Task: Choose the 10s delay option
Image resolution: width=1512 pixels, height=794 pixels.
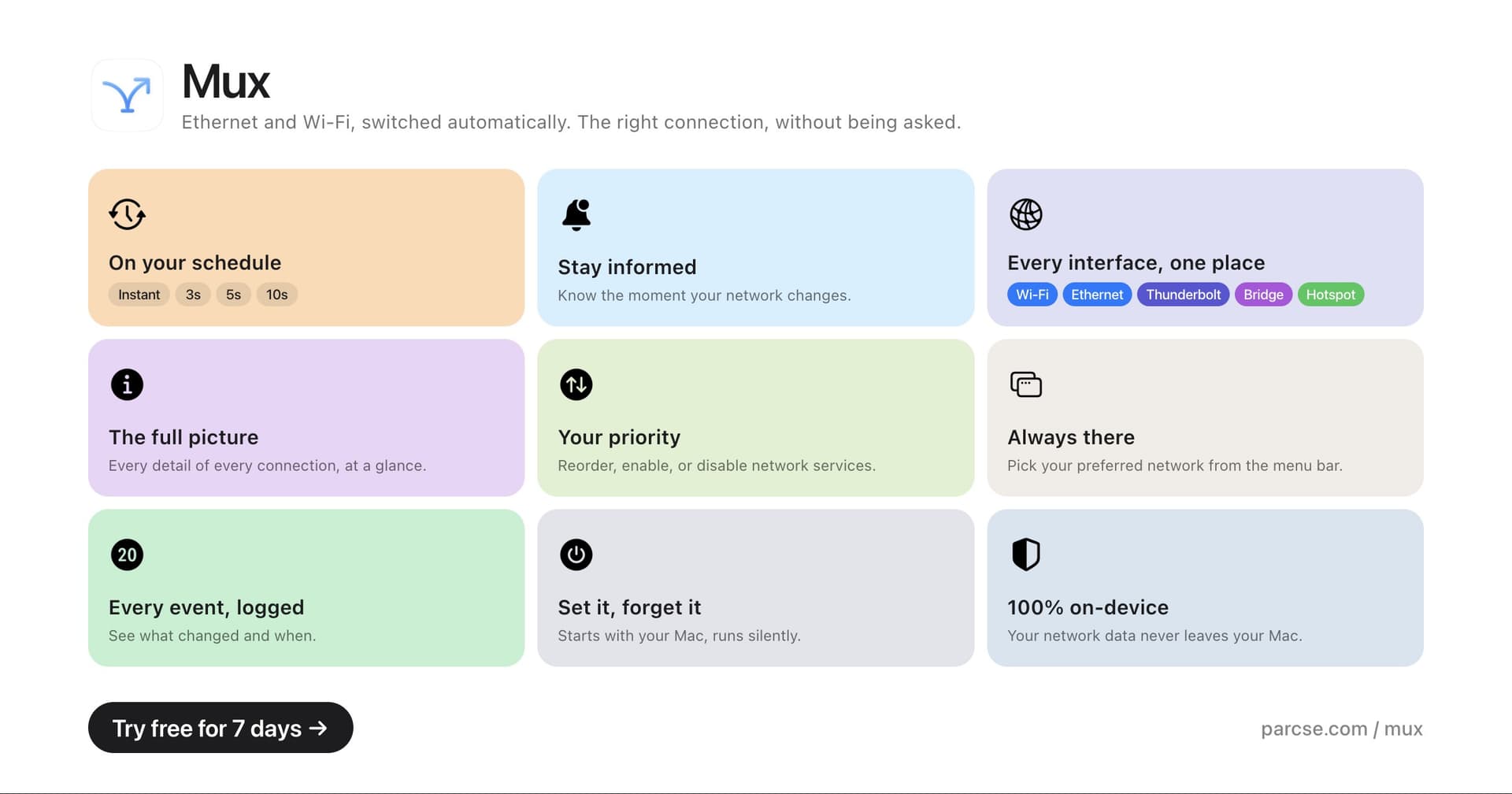Action: (x=276, y=295)
